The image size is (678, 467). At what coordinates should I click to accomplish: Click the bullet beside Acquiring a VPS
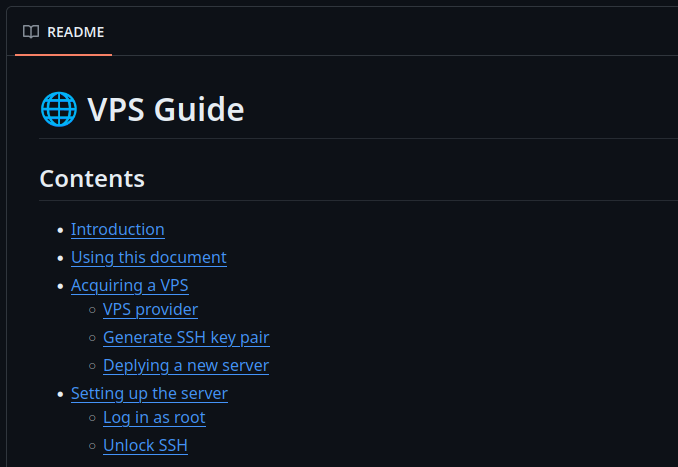point(59,286)
